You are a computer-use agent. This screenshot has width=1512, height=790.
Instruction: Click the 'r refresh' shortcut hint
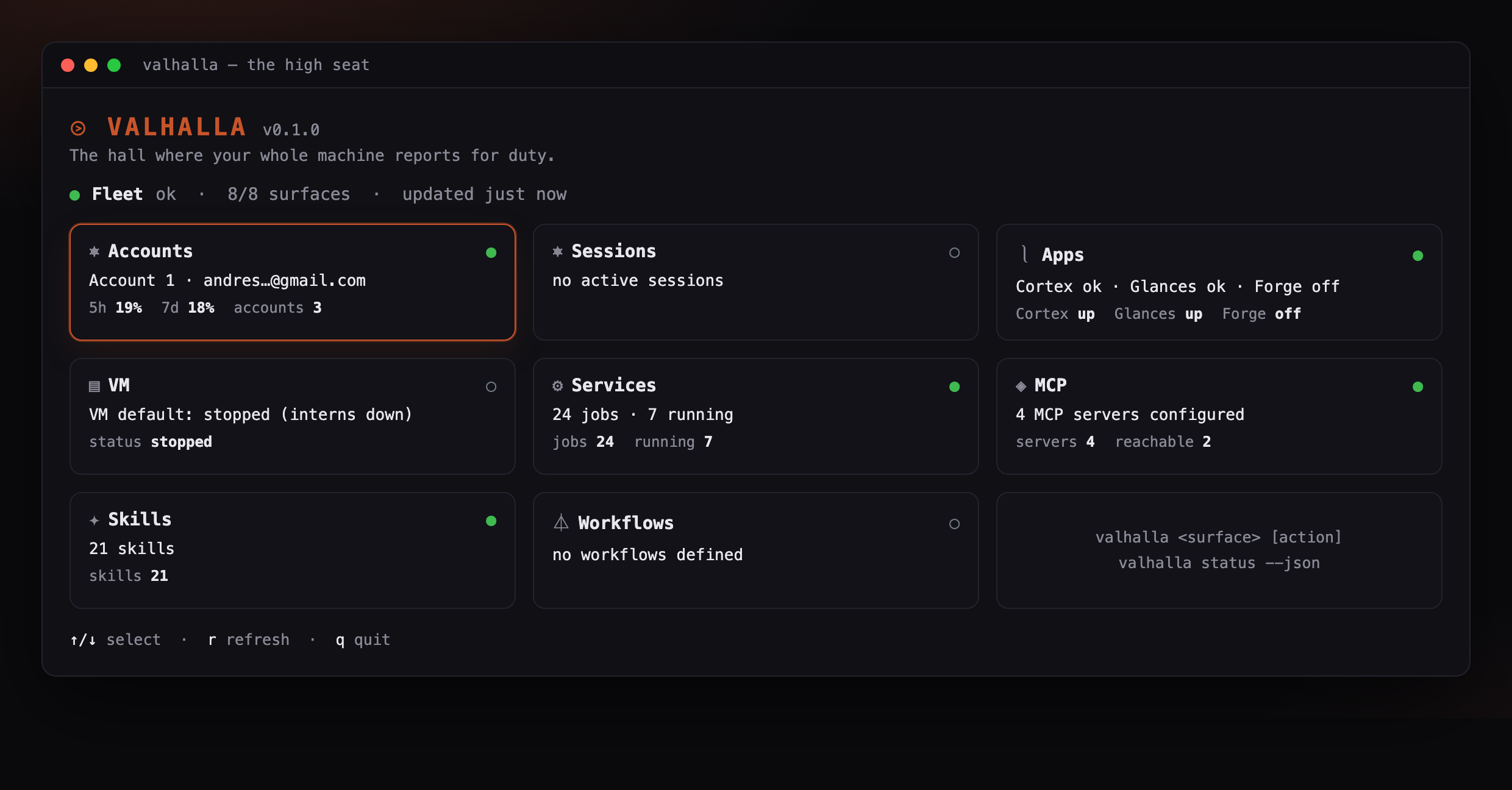(249, 639)
